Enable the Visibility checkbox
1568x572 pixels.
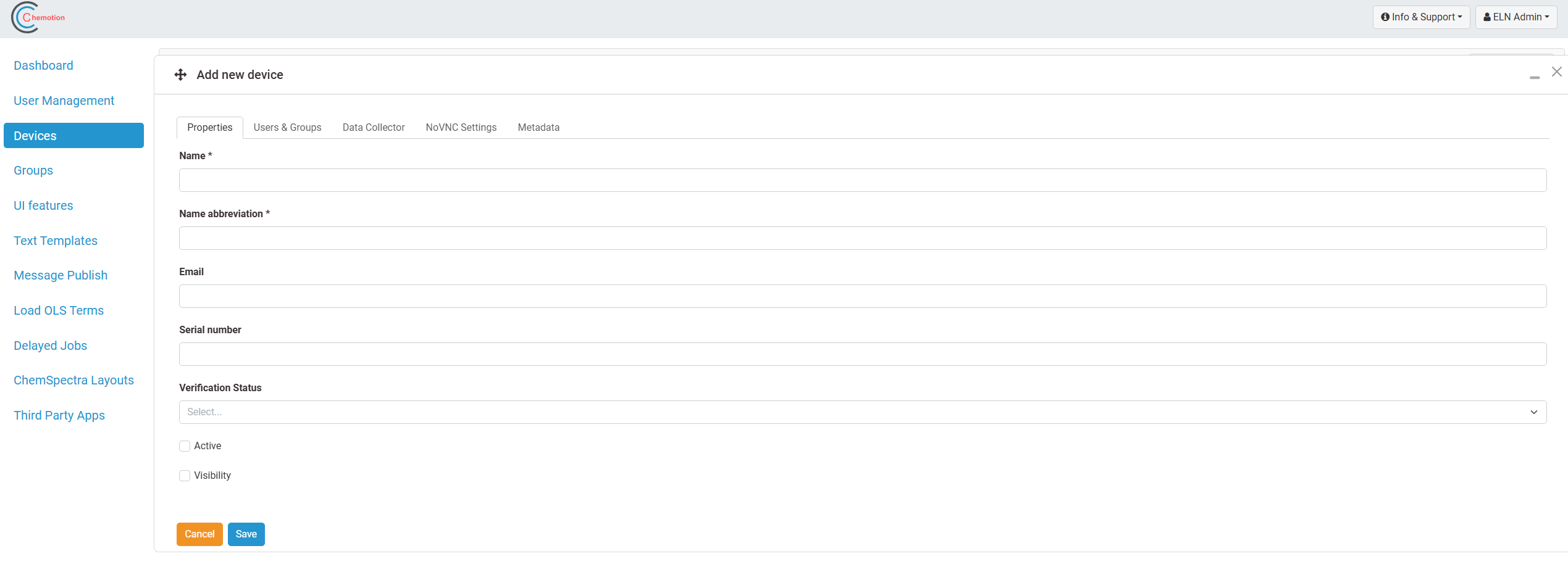click(x=184, y=475)
